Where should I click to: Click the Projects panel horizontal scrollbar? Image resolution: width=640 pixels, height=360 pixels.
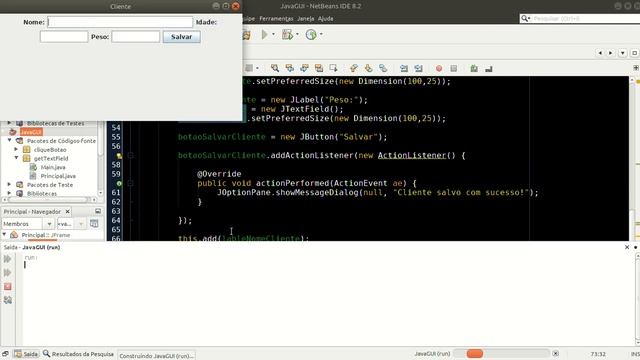tap(49, 200)
